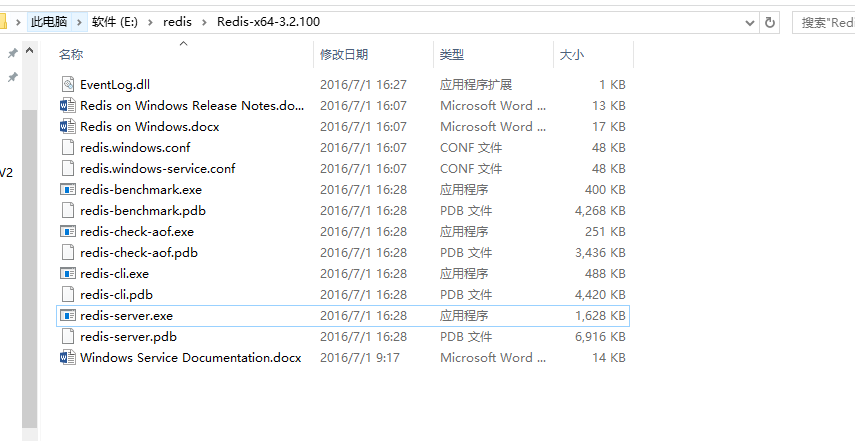Click the 488 KB size of redis-cli.exe
Image resolution: width=855 pixels, height=441 pixels.
tap(605, 274)
